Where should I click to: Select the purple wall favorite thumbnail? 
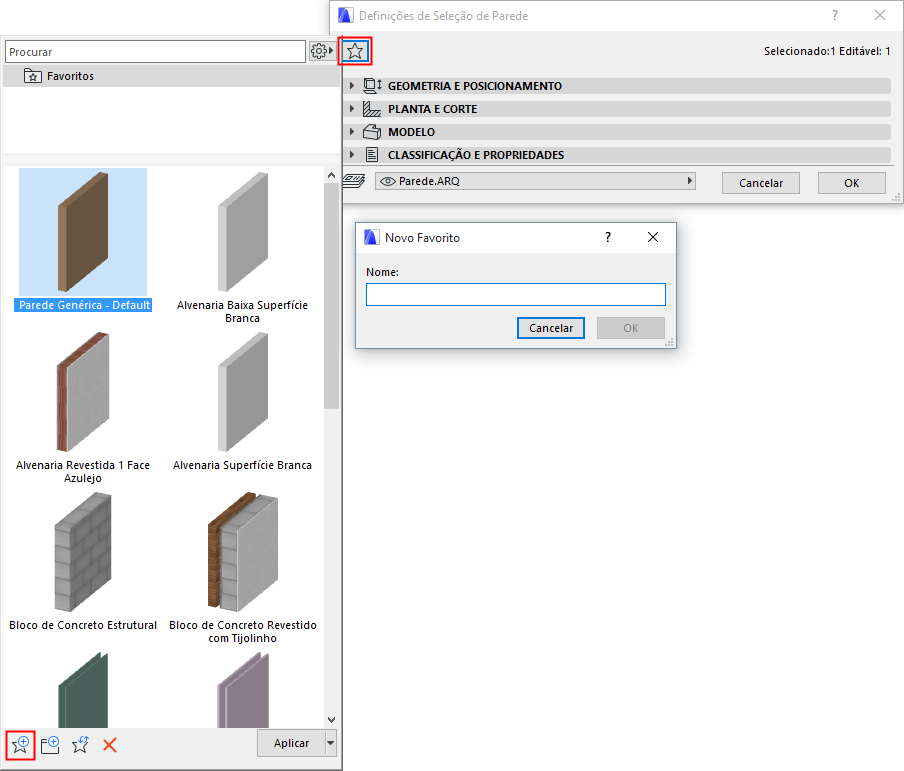(x=243, y=690)
